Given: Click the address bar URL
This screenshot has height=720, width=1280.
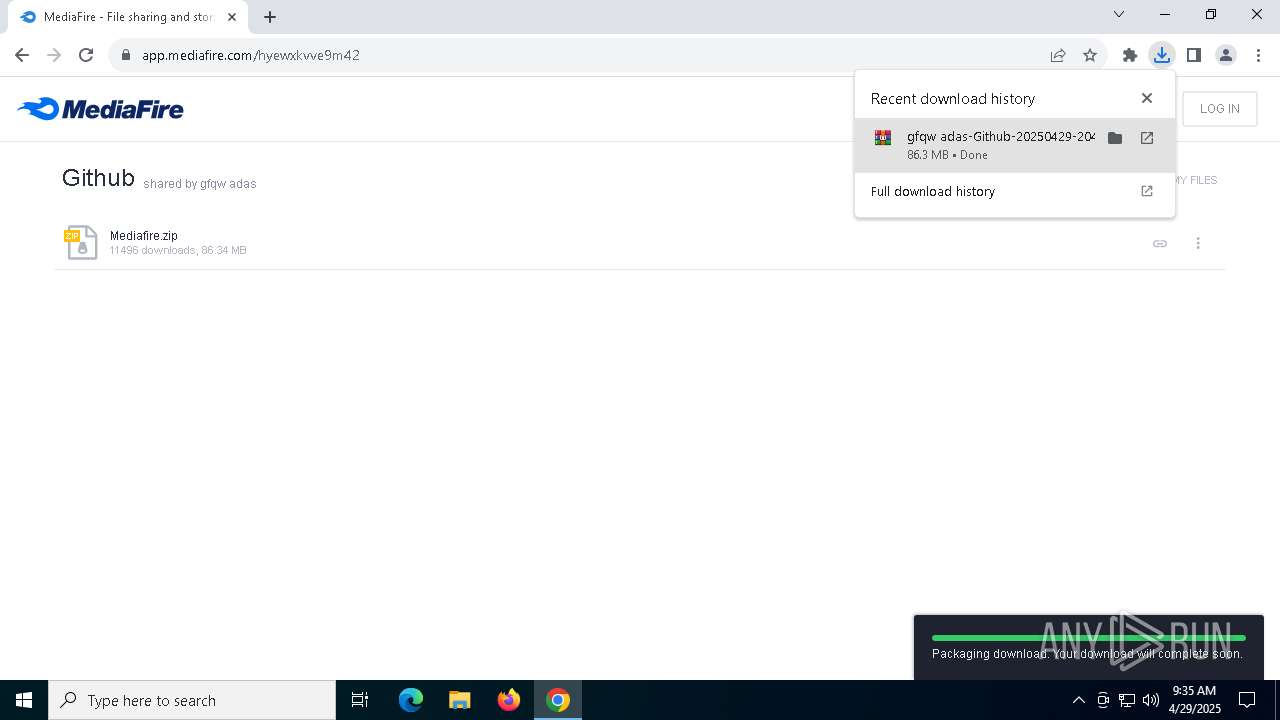Looking at the screenshot, I should coord(251,55).
